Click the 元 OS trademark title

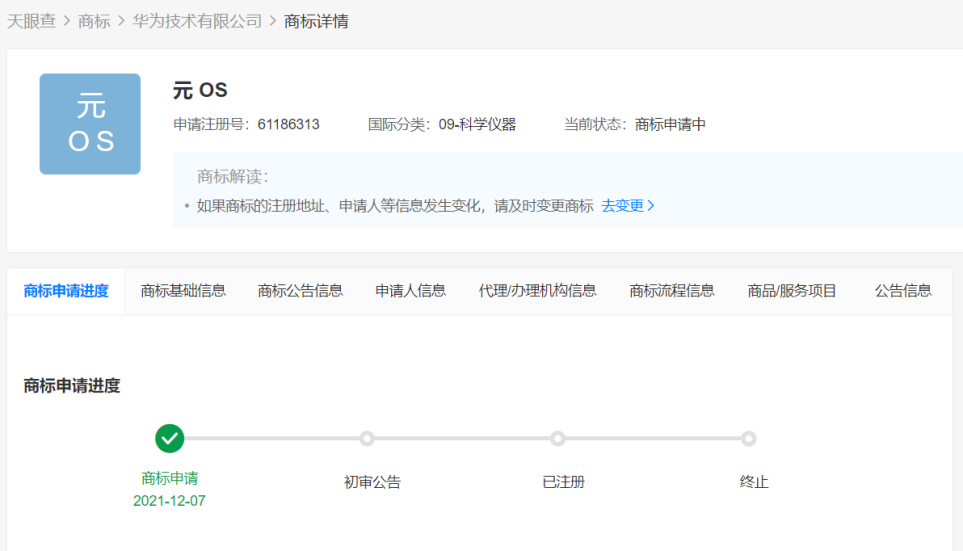pos(200,90)
